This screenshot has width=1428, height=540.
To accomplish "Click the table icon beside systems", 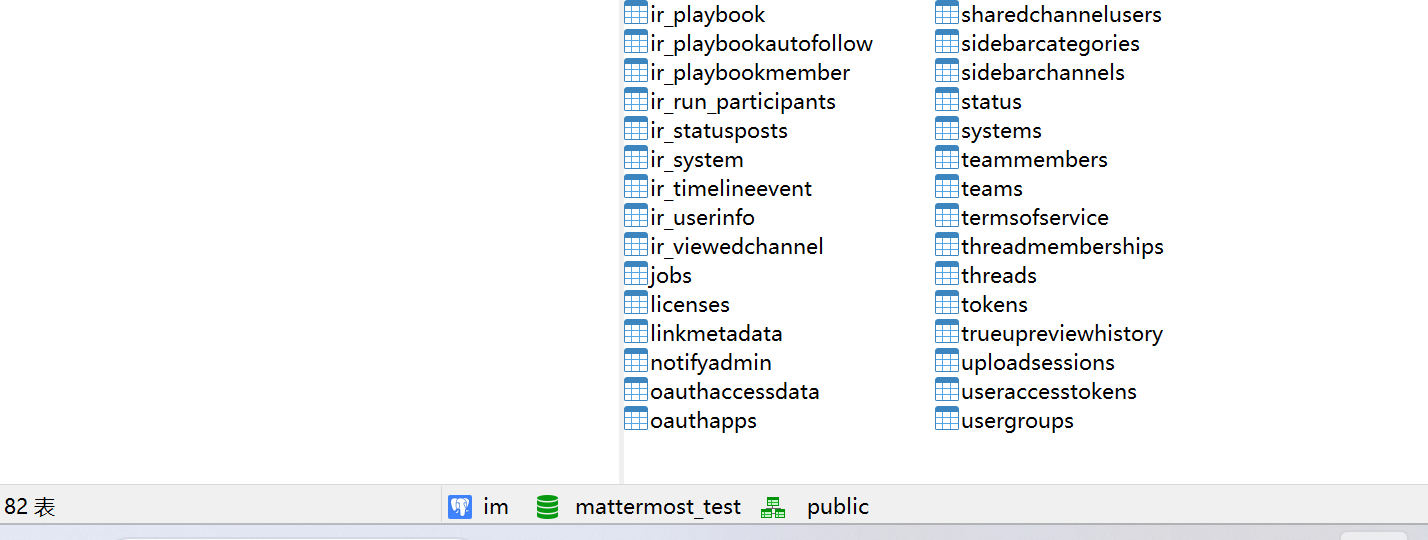I will click(946, 129).
